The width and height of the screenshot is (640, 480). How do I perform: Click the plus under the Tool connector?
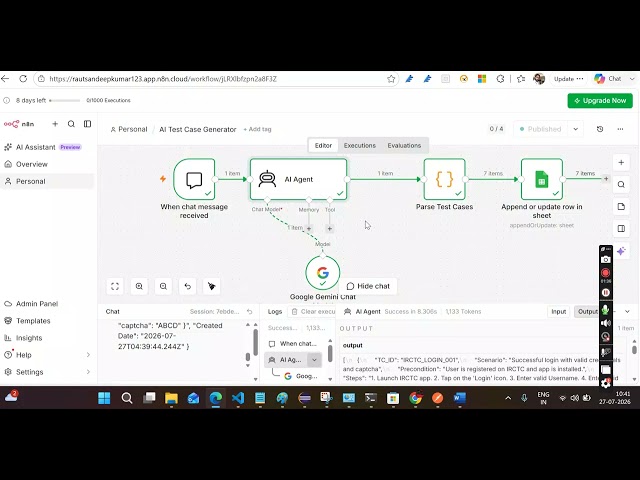tap(330, 229)
